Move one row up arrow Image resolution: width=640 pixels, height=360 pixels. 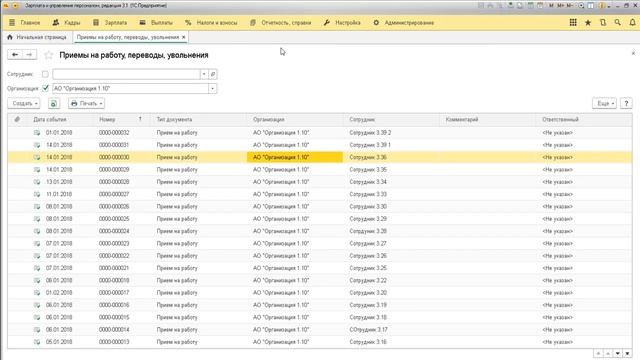(608, 353)
